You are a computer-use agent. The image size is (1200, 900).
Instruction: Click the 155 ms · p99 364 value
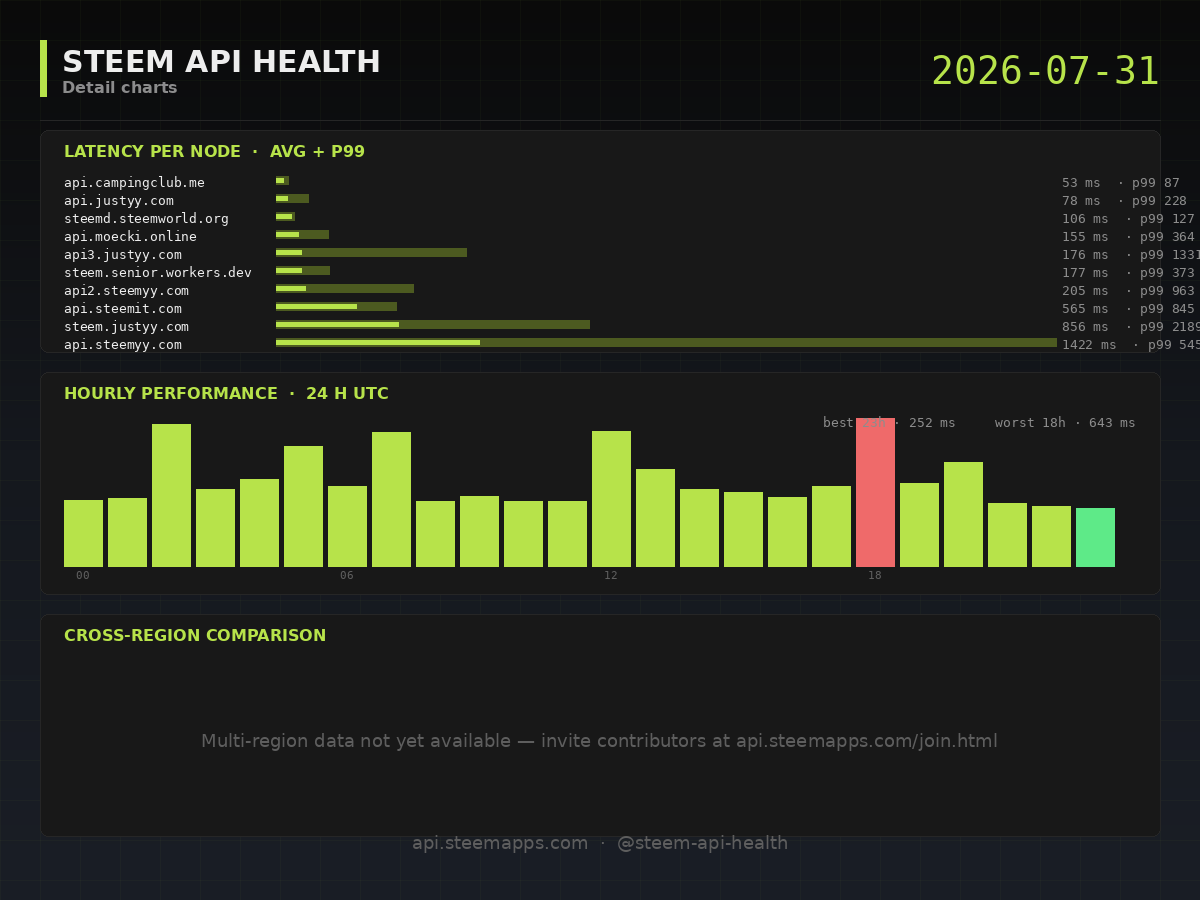1128,237
